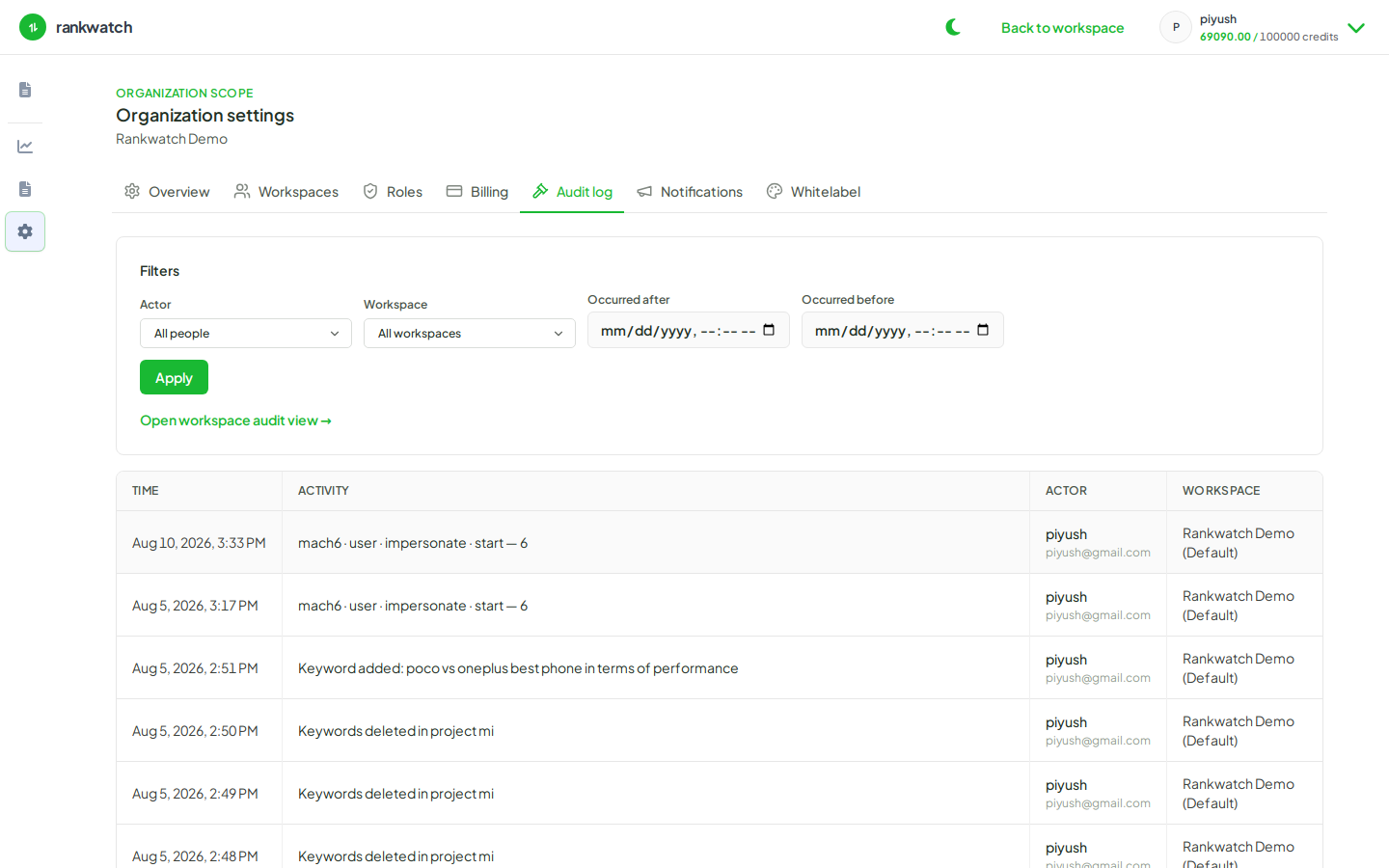Click the Apply filter button
The height and width of the screenshot is (868, 1389).
point(174,377)
